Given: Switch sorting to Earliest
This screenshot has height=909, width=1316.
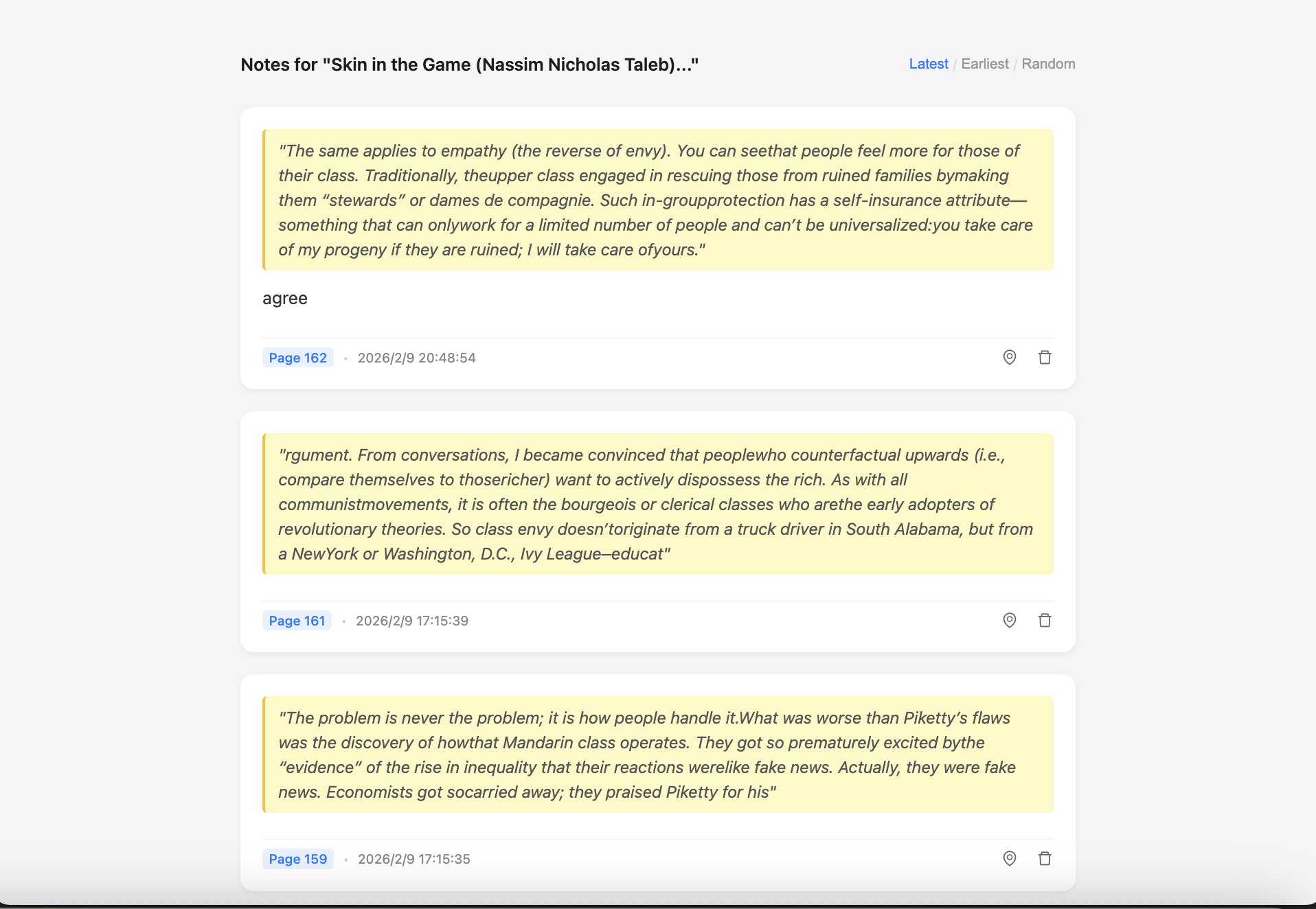Looking at the screenshot, I should coord(984,63).
